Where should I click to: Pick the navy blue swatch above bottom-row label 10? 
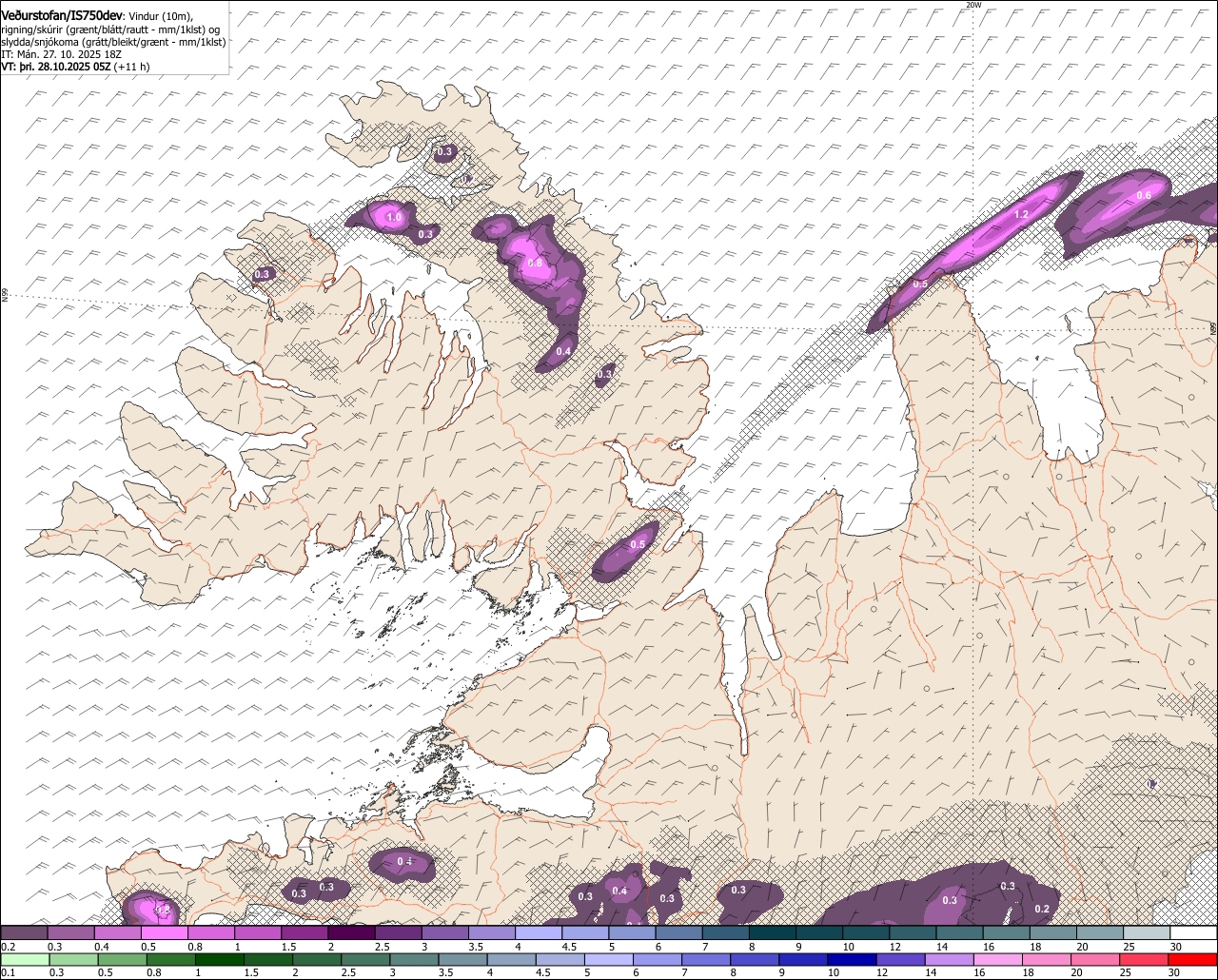pyautogui.click(x=852, y=959)
